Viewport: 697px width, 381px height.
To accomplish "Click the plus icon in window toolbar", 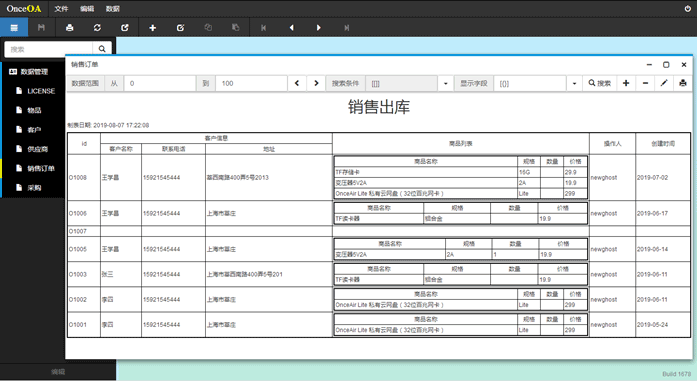I will tap(626, 83).
